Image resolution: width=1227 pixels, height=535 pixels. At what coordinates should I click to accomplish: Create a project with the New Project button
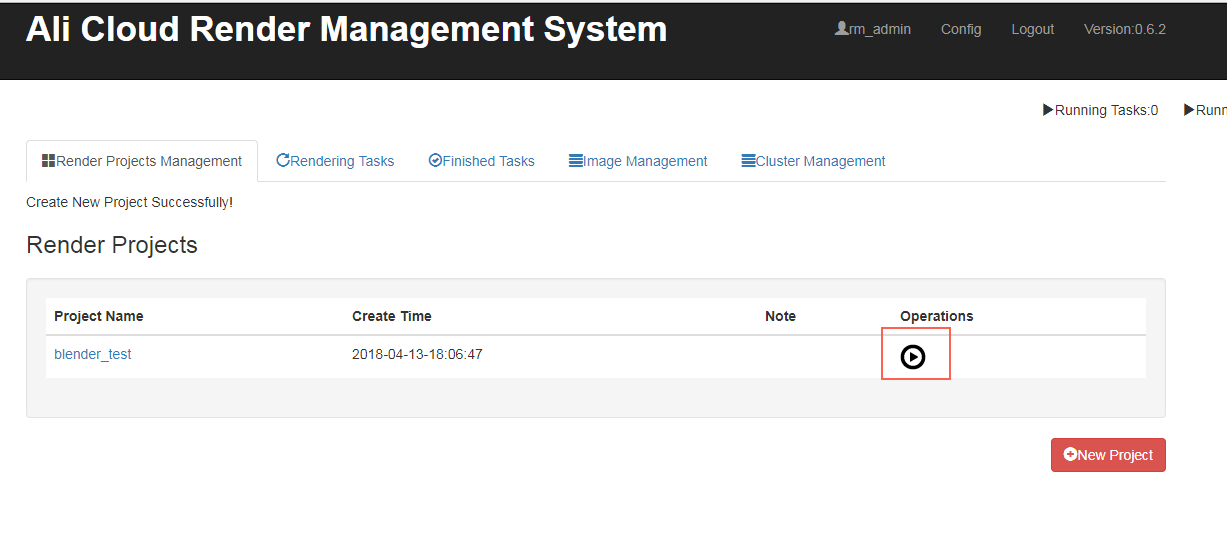pyautogui.click(x=1108, y=455)
